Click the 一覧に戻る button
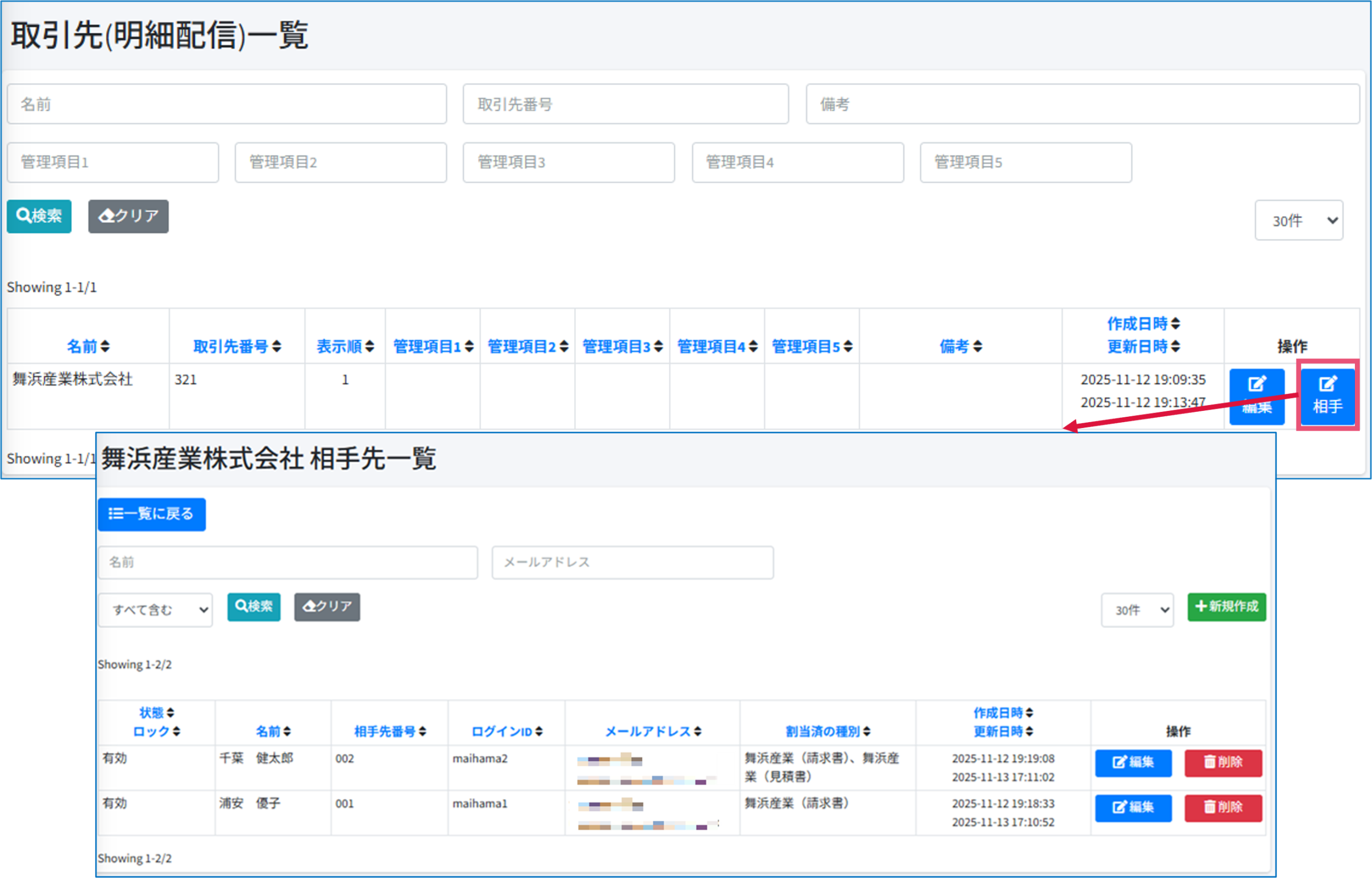The height and width of the screenshot is (878, 1372). (x=151, y=514)
